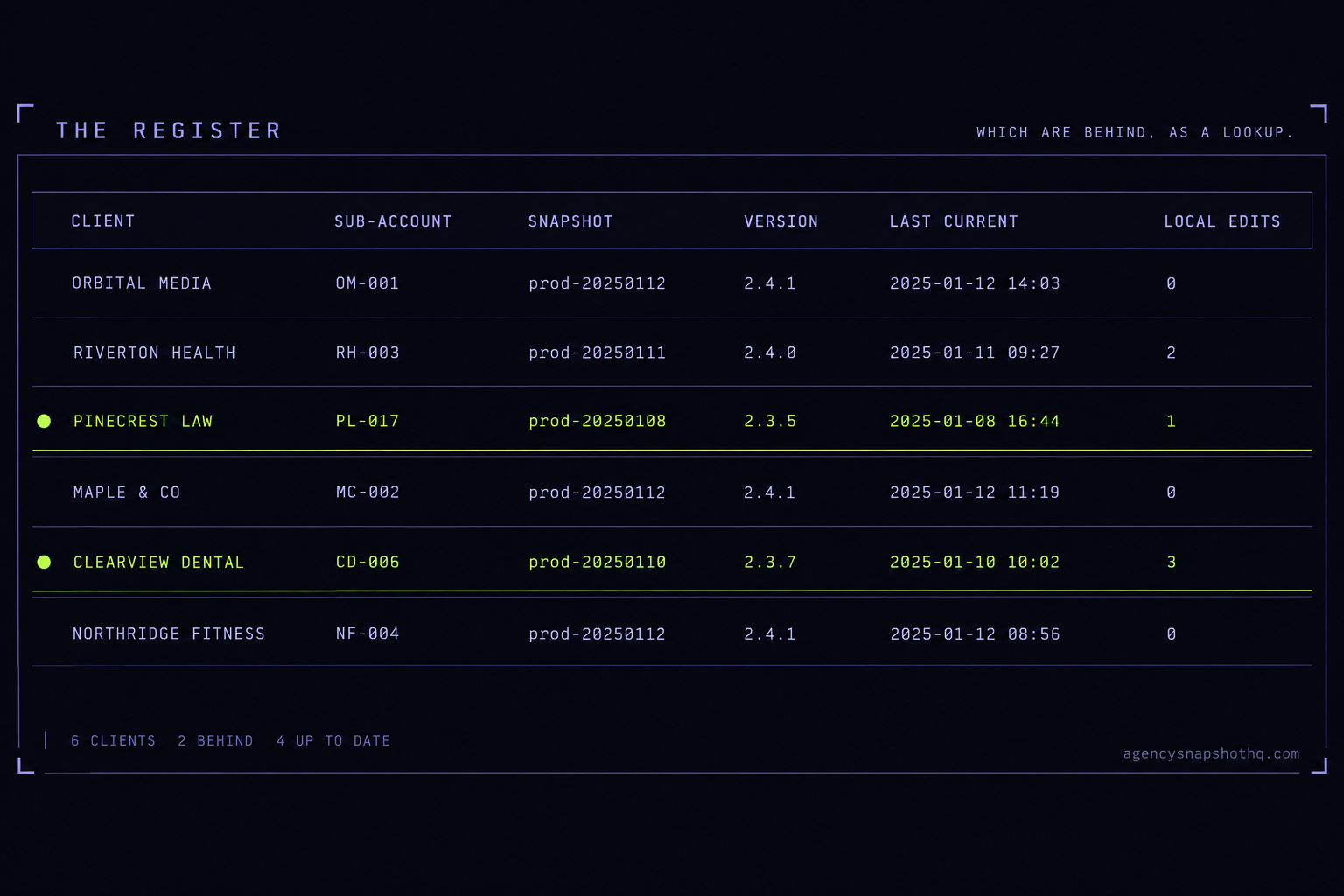Click timestamp 2025-01-12 14:03

pyautogui.click(x=975, y=283)
